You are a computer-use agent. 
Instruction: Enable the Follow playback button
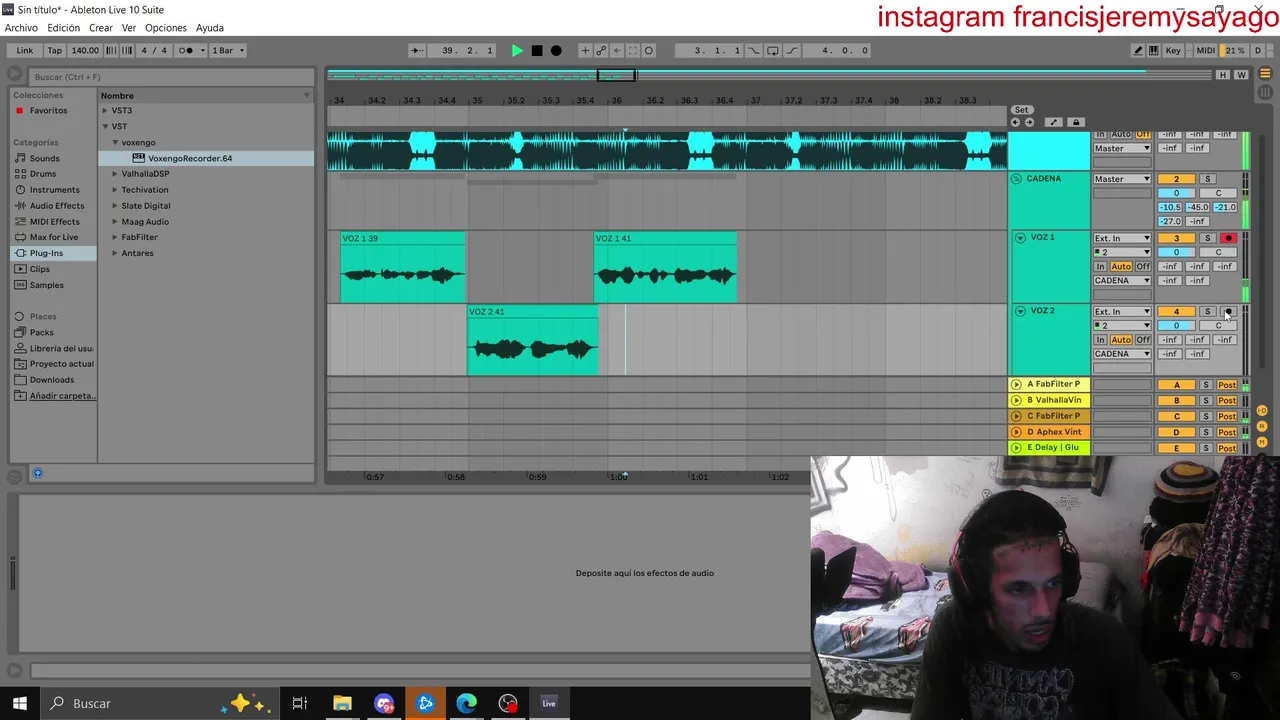pyautogui.click(x=417, y=50)
